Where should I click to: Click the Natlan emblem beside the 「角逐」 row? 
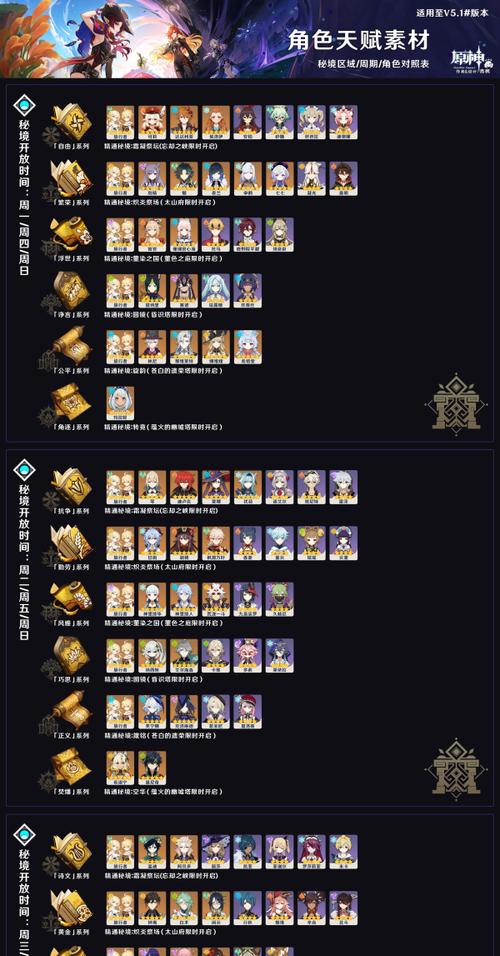click(x=457, y=403)
